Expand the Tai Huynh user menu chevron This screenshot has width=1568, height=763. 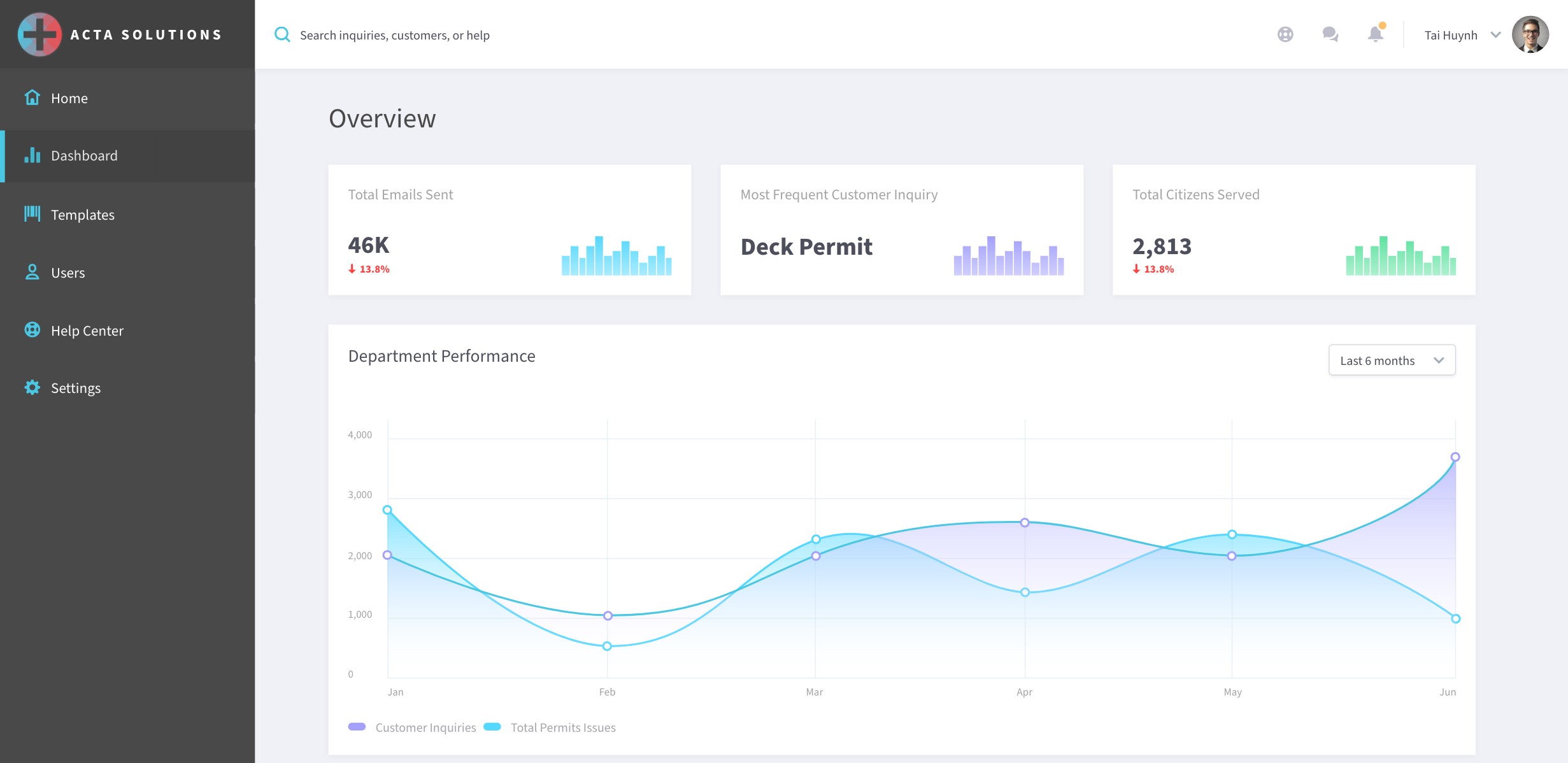tap(1495, 35)
